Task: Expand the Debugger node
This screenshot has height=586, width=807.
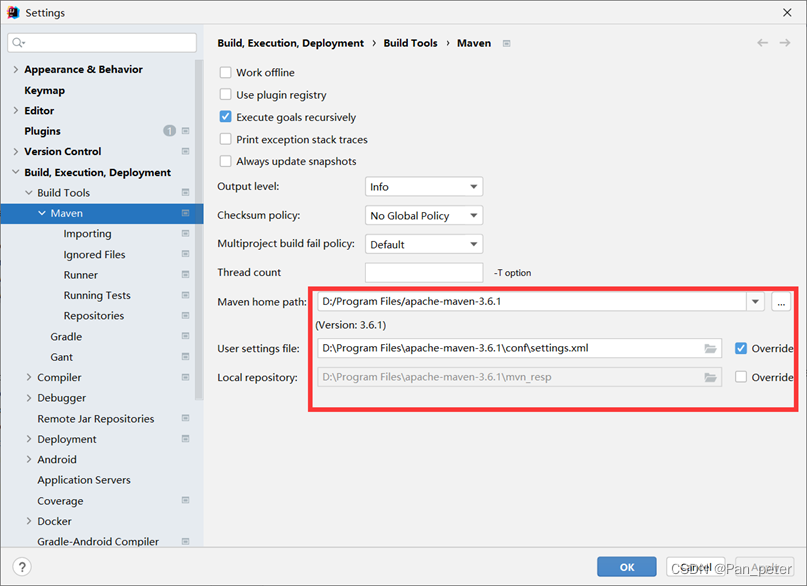Action: [x=29, y=398]
